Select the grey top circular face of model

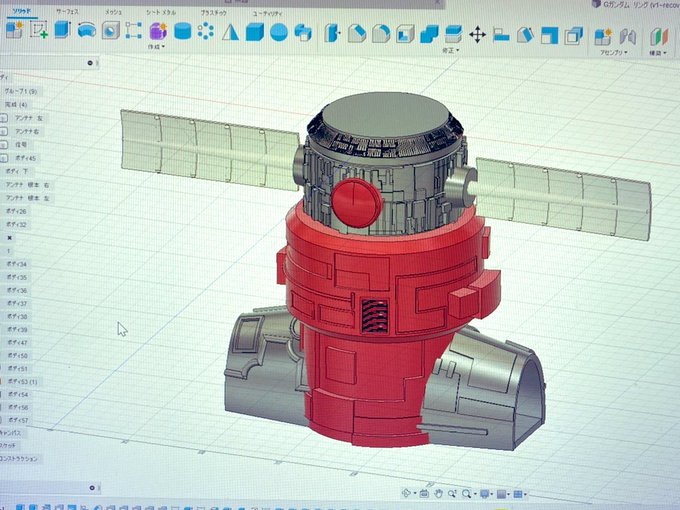click(385, 115)
